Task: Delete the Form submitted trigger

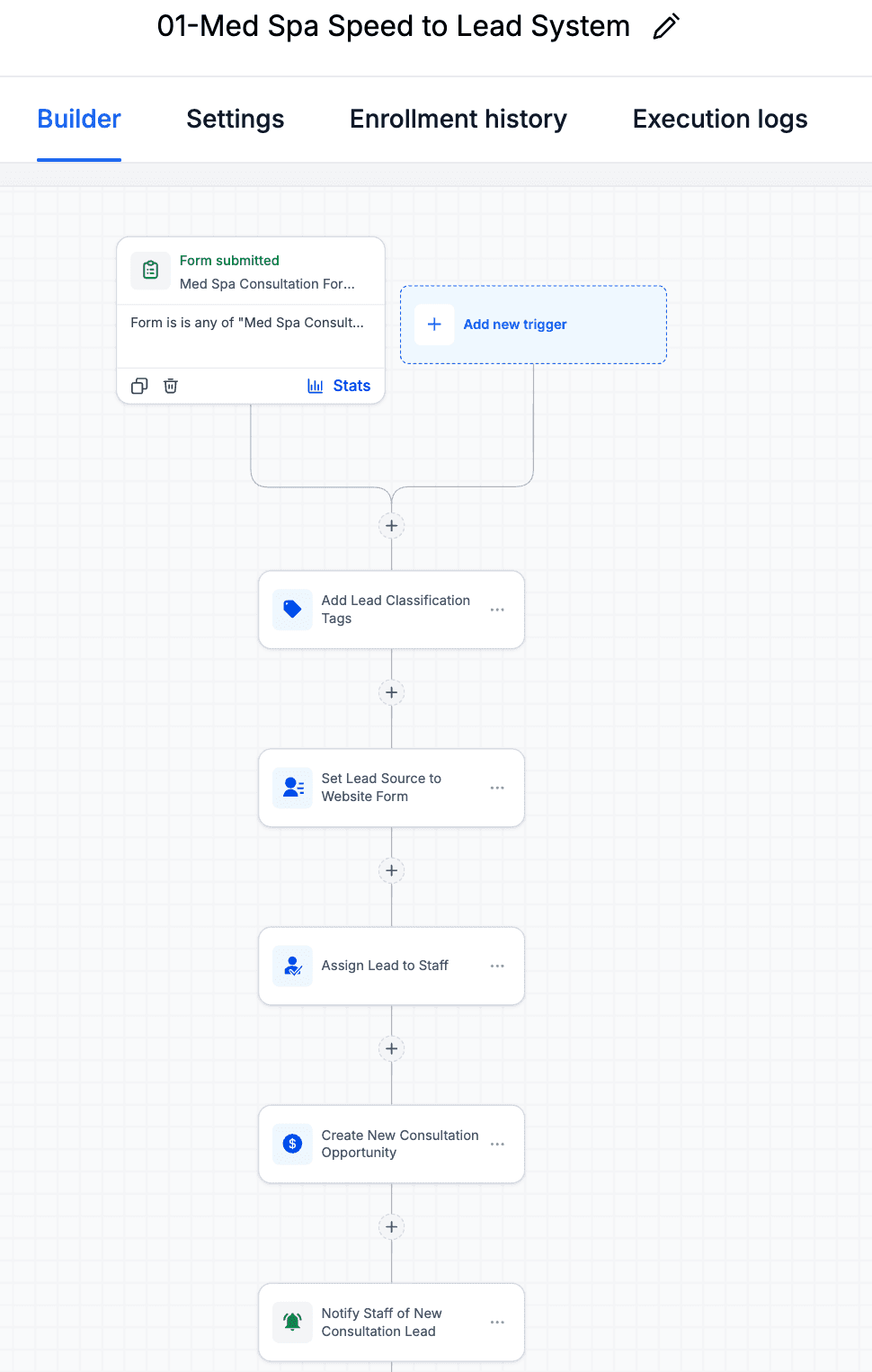Action: tap(171, 386)
